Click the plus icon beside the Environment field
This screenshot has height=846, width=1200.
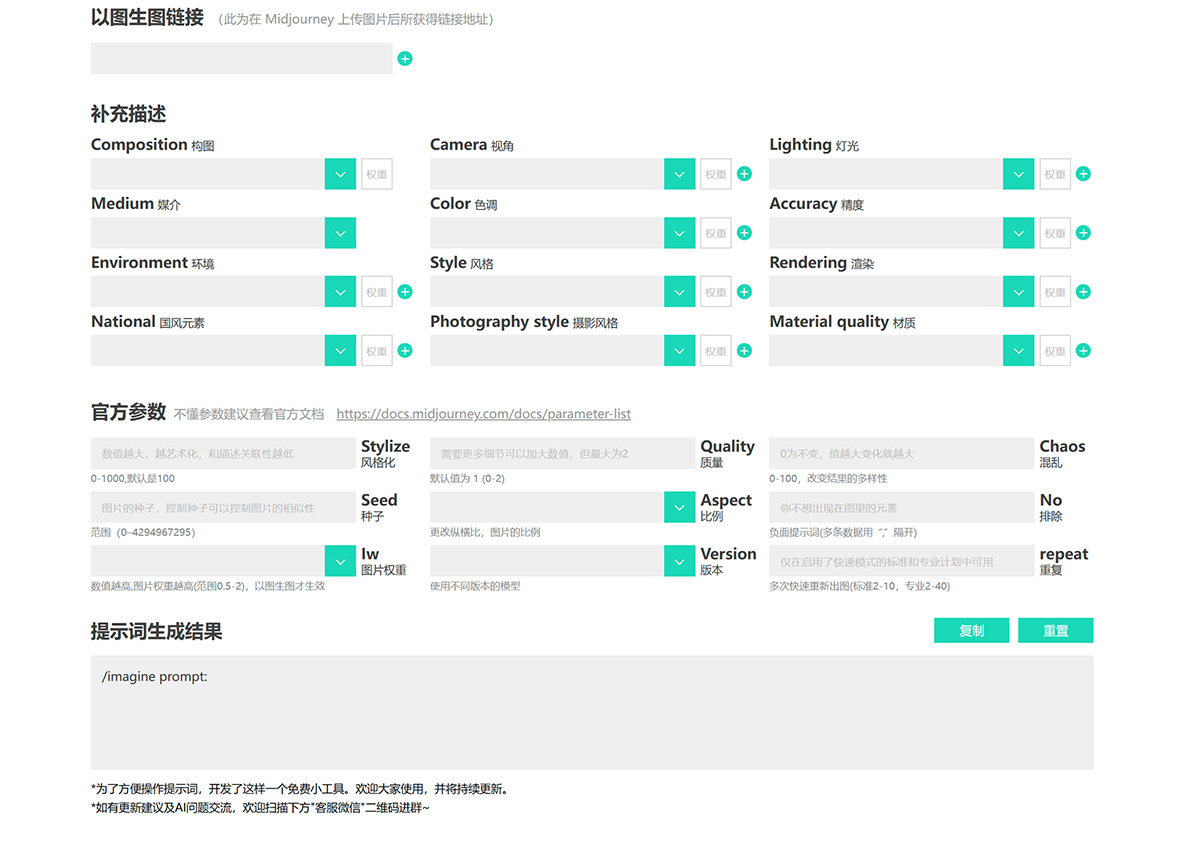(405, 291)
